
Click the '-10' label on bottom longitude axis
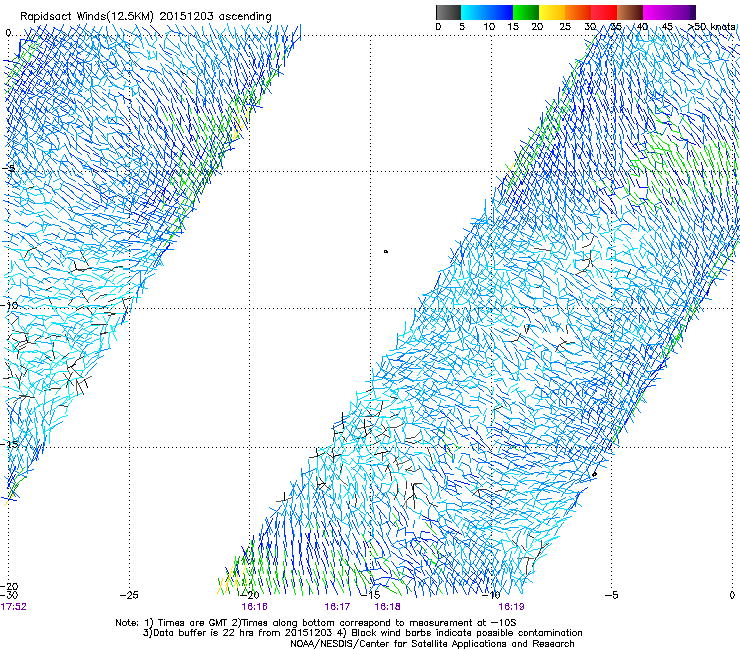(492, 595)
